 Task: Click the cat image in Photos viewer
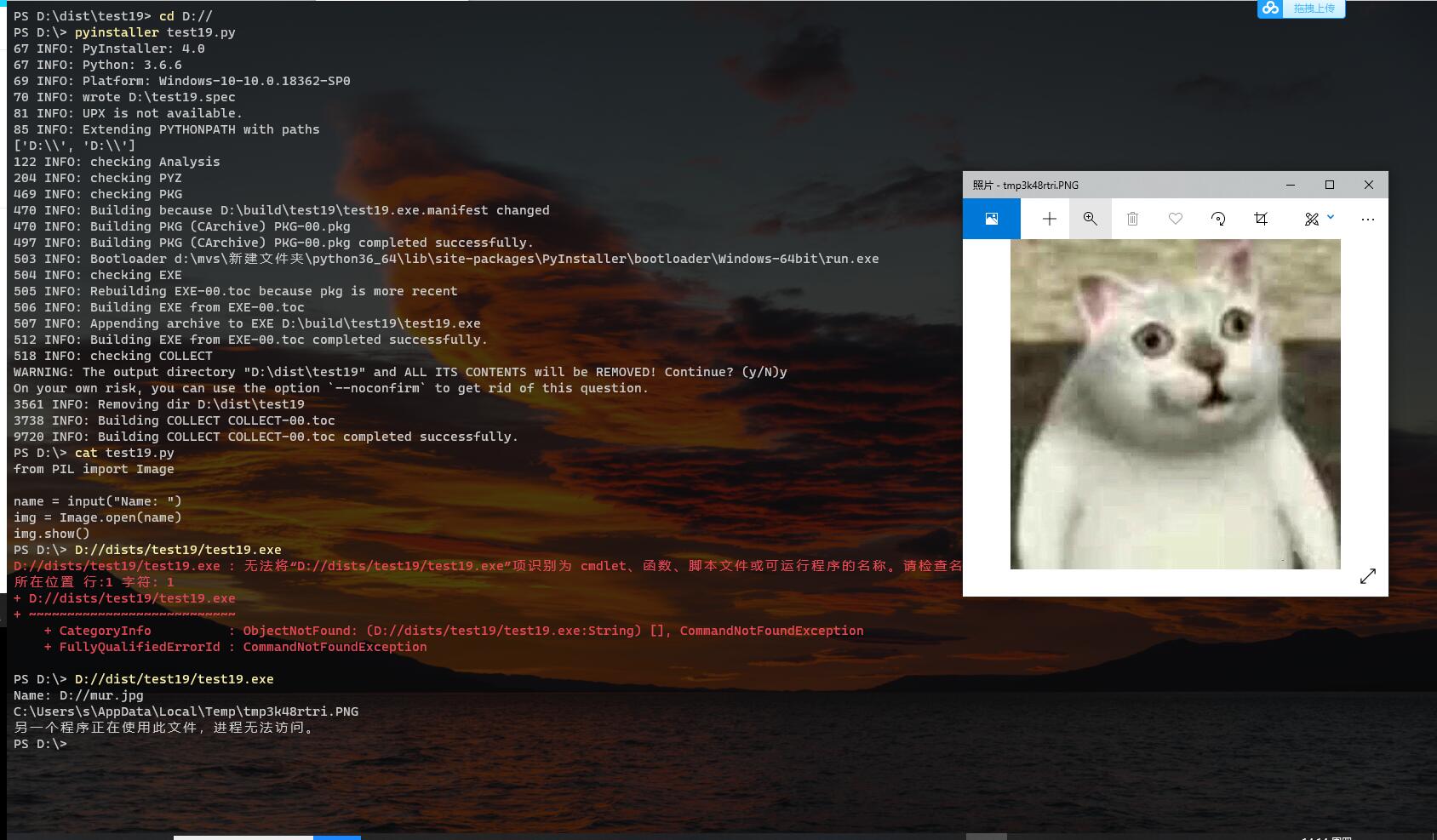(1175, 404)
